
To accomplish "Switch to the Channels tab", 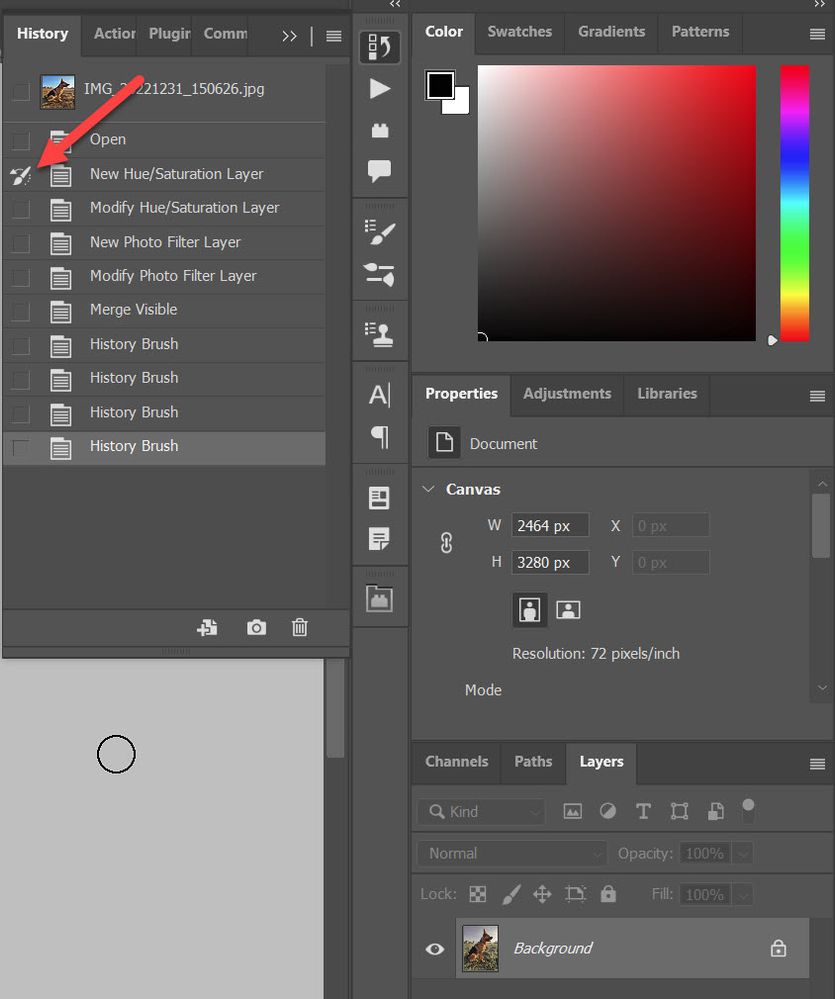I will pyautogui.click(x=456, y=762).
